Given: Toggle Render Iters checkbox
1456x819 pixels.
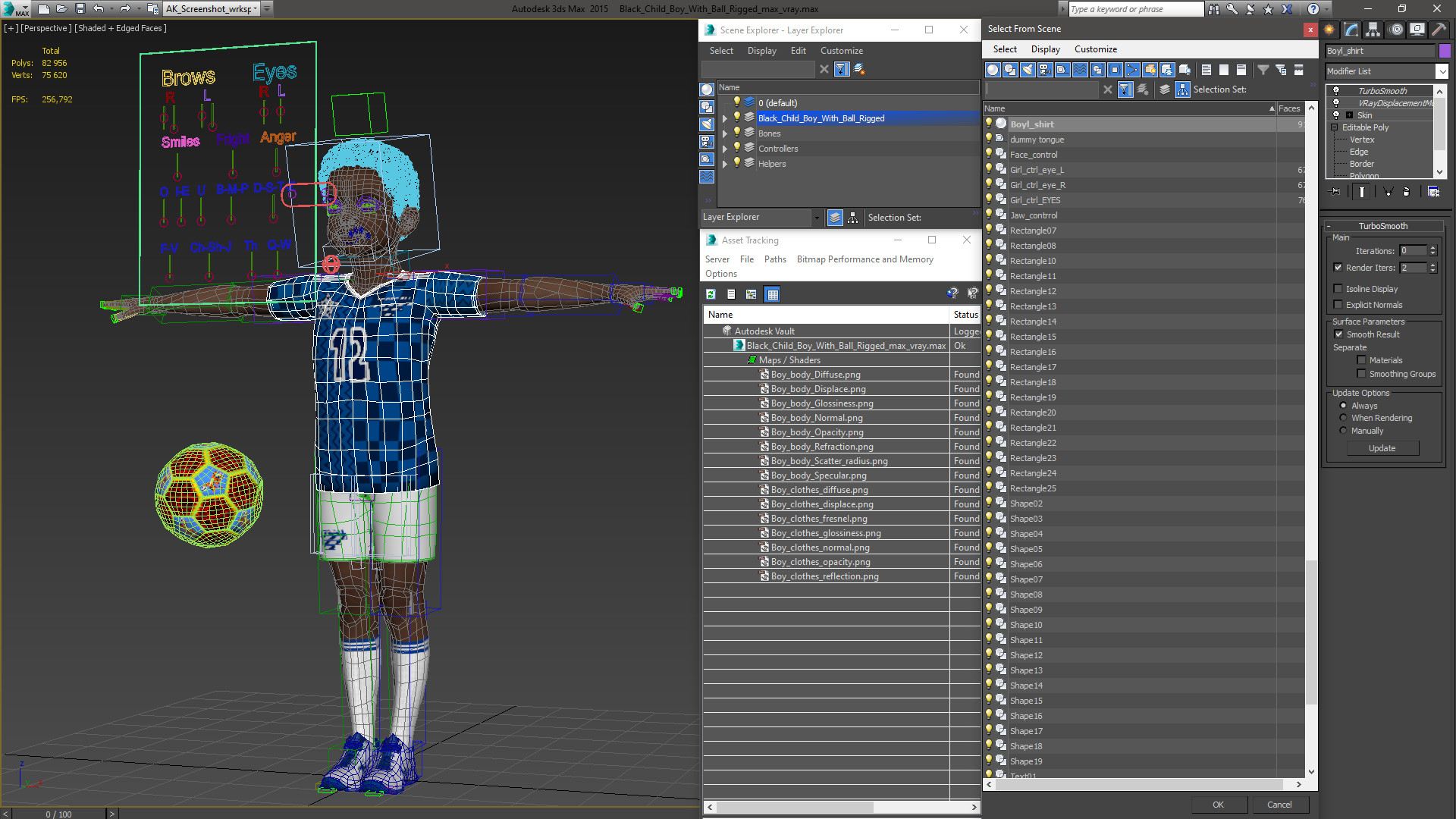Looking at the screenshot, I should (x=1338, y=268).
